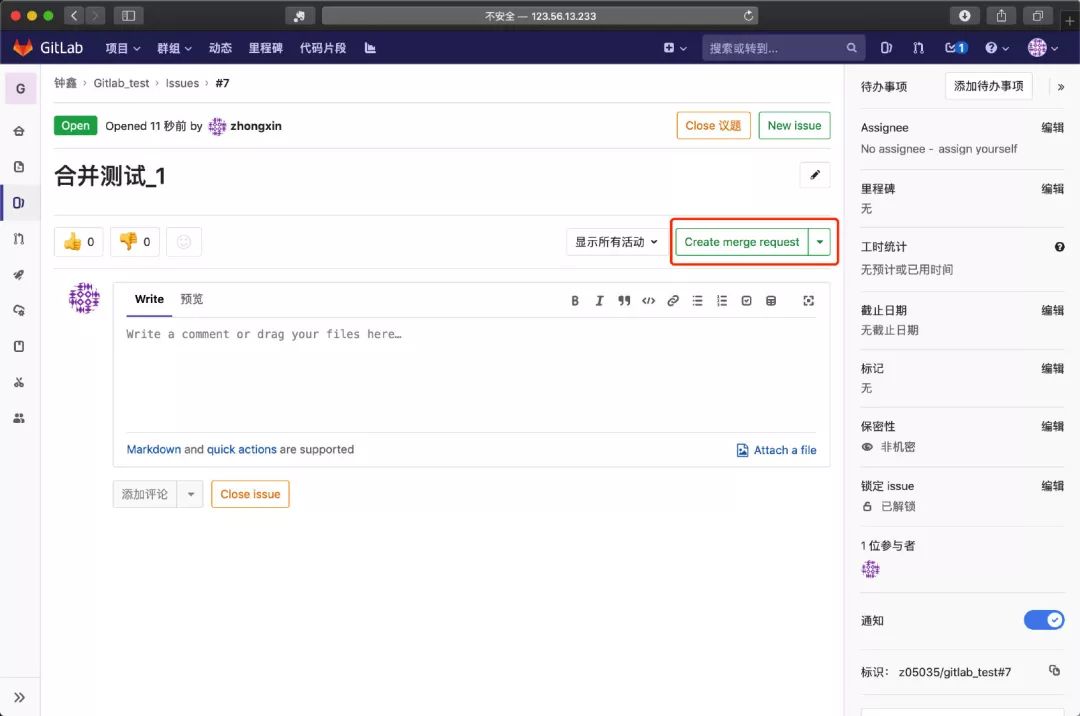
Task: Add a bullet list in comment editor
Action: (698, 301)
